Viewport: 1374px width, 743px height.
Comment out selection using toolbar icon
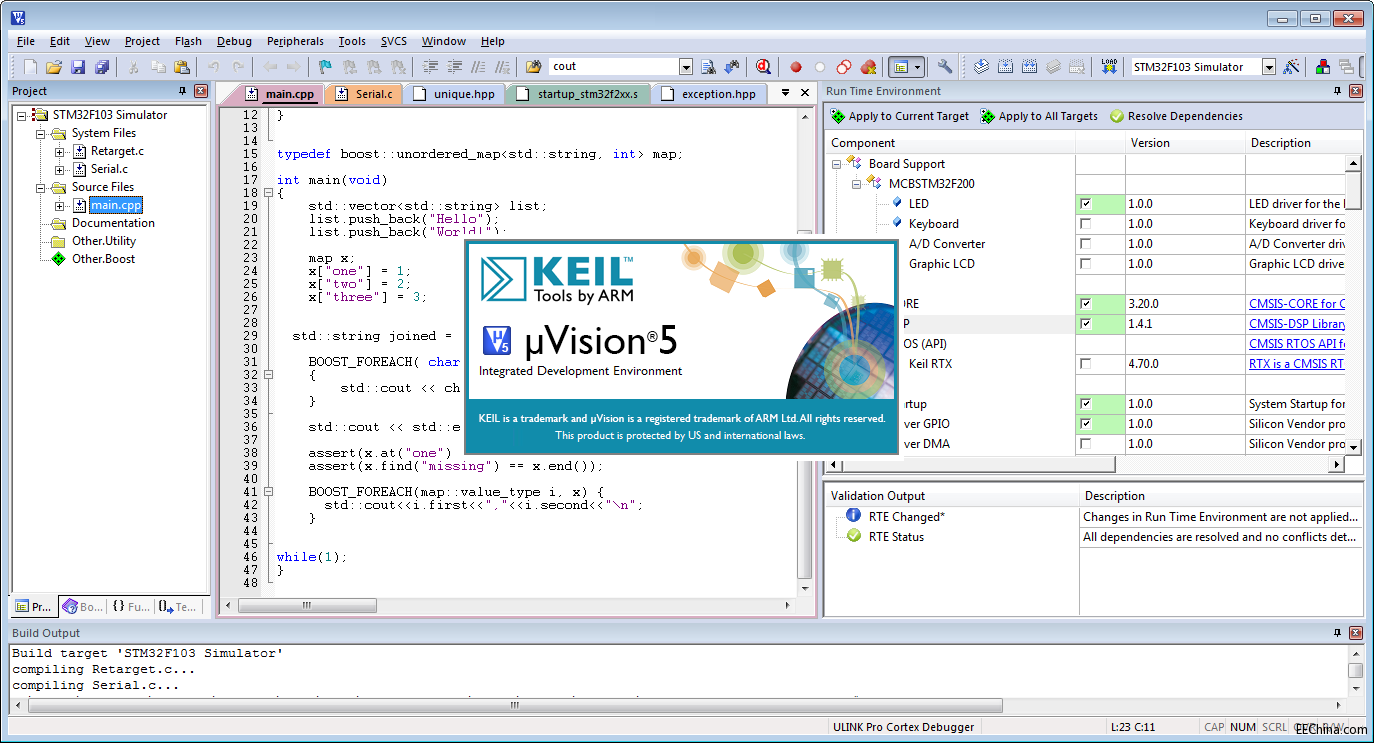(479, 67)
